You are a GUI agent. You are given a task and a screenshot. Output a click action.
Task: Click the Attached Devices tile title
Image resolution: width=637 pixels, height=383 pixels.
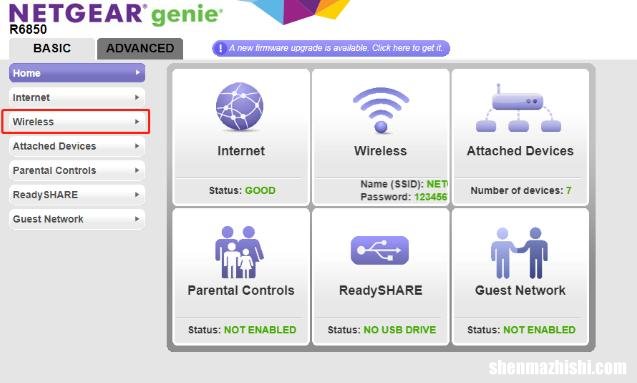point(520,151)
